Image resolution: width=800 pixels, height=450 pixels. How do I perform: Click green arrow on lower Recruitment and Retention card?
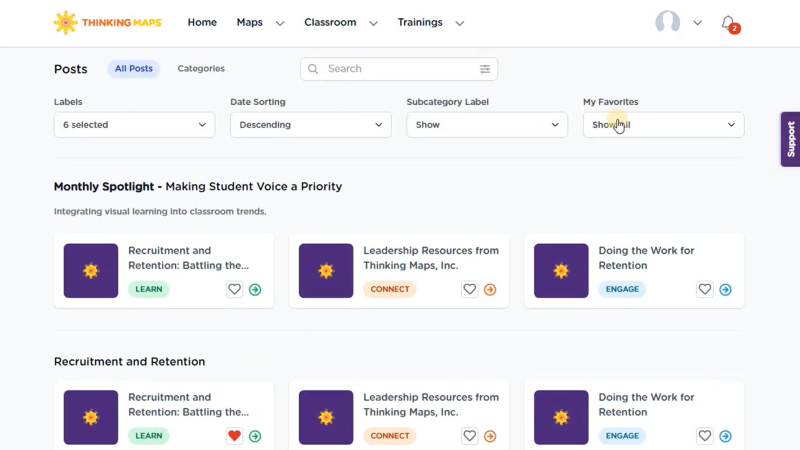255,436
